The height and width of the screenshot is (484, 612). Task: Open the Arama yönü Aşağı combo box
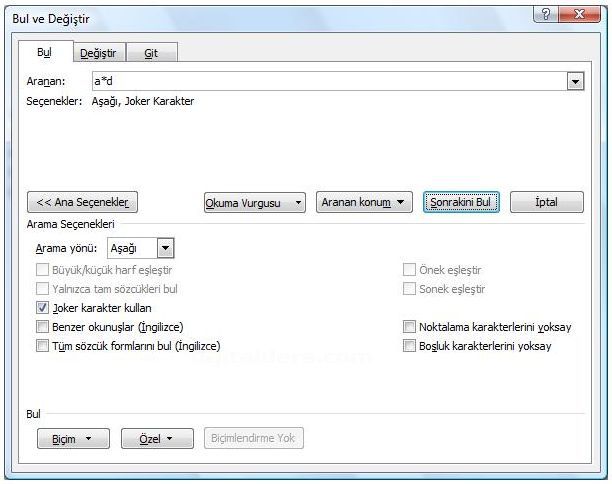pos(141,248)
